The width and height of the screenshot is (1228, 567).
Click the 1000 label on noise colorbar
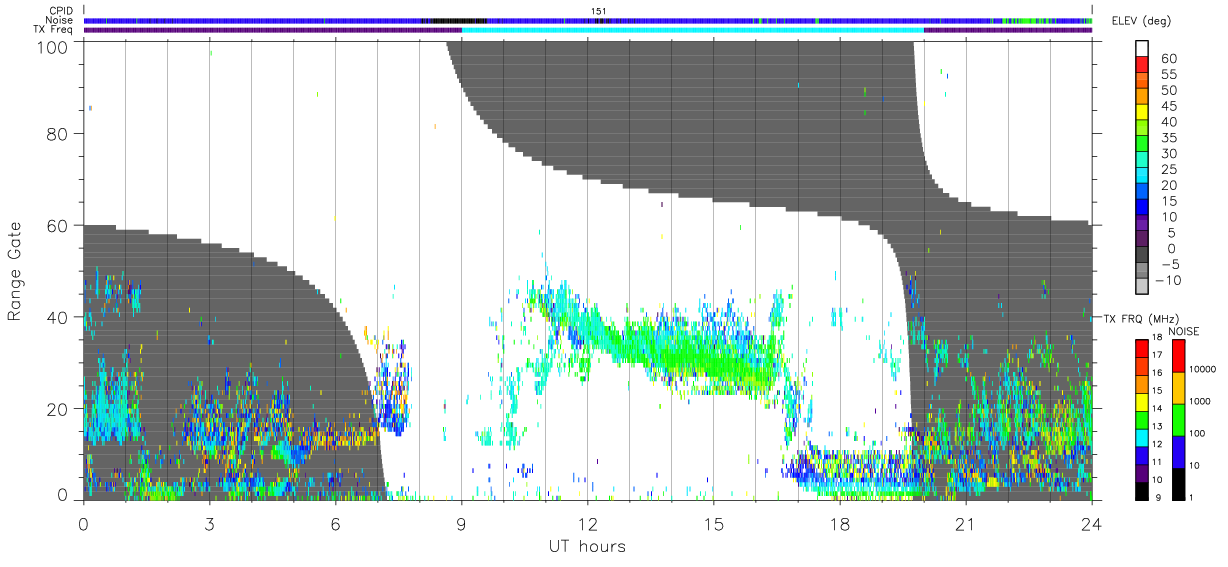[x=1201, y=401]
